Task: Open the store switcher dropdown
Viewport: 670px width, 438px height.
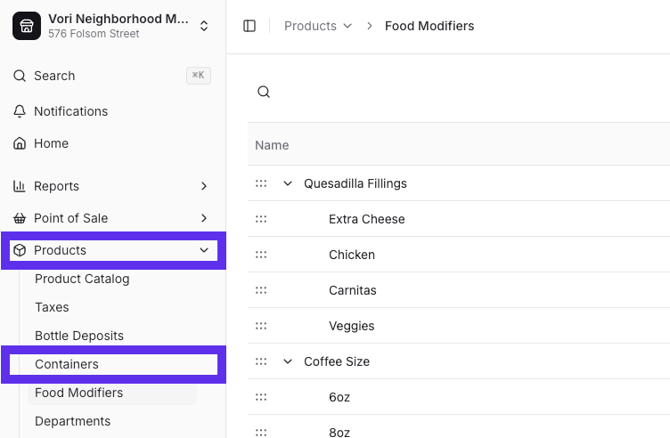Action: (204, 26)
